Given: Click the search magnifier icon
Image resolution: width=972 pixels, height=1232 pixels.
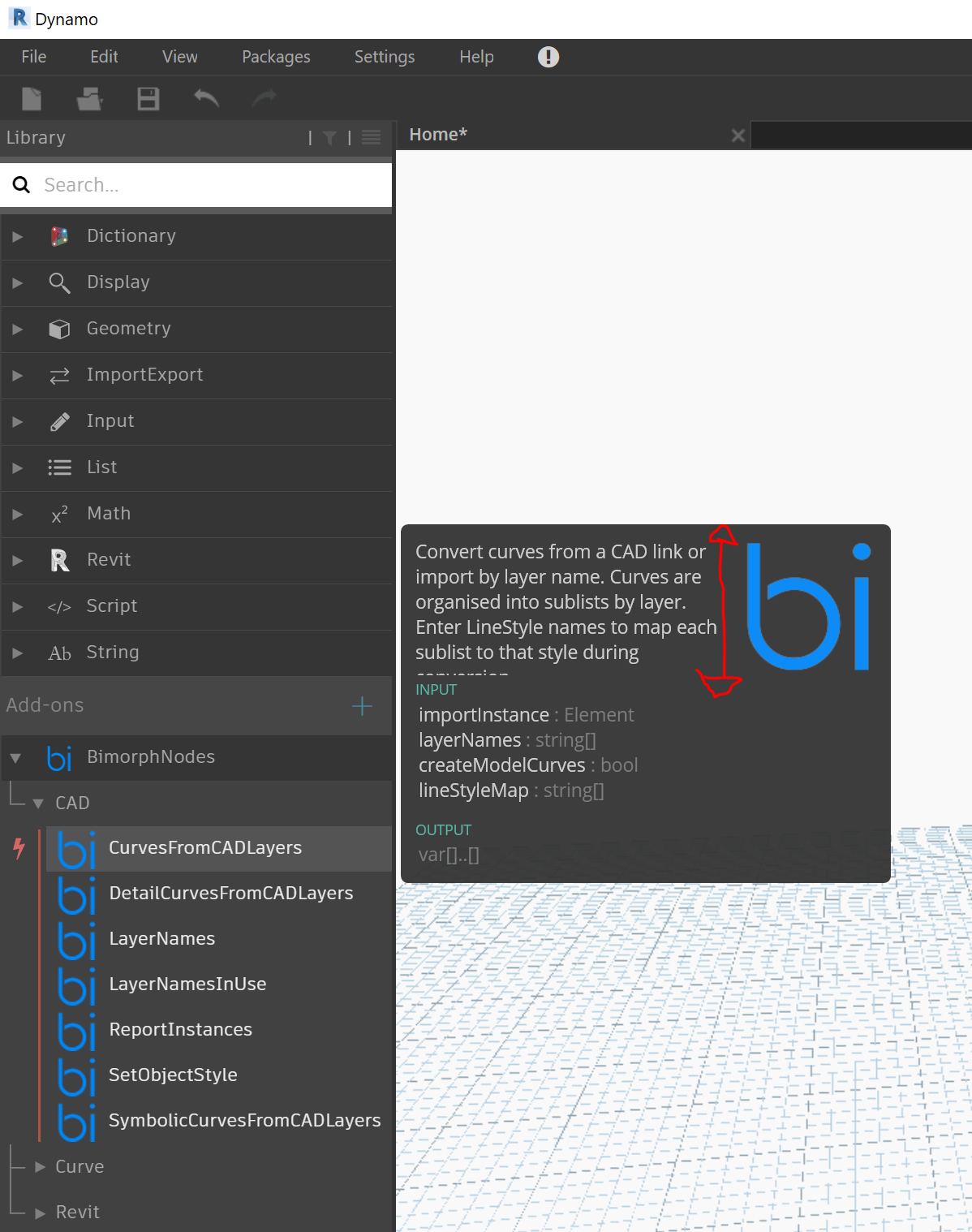Looking at the screenshot, I should [x=22, y=185].
